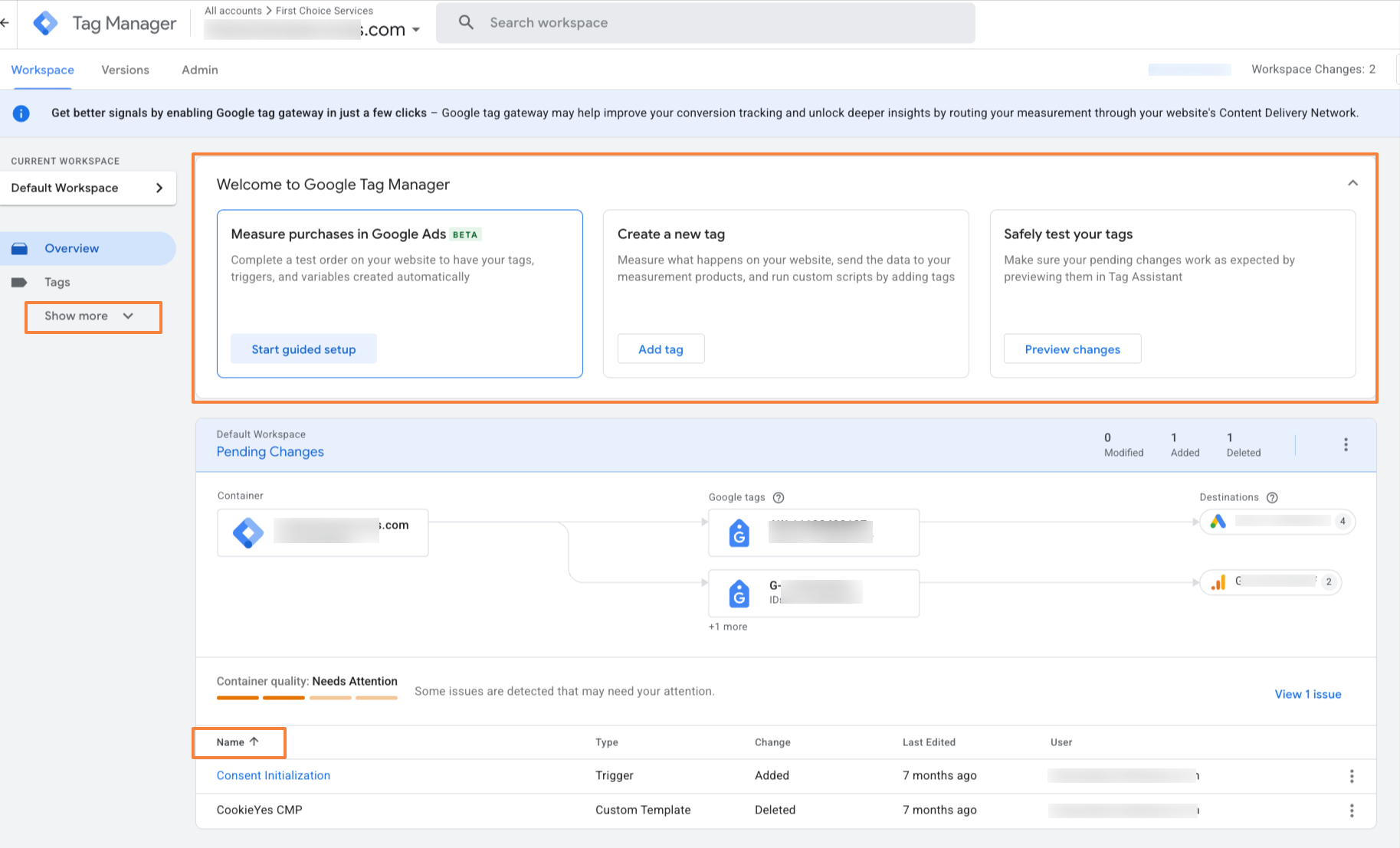
Task: Click the Change column header
Action: (772, 742)
